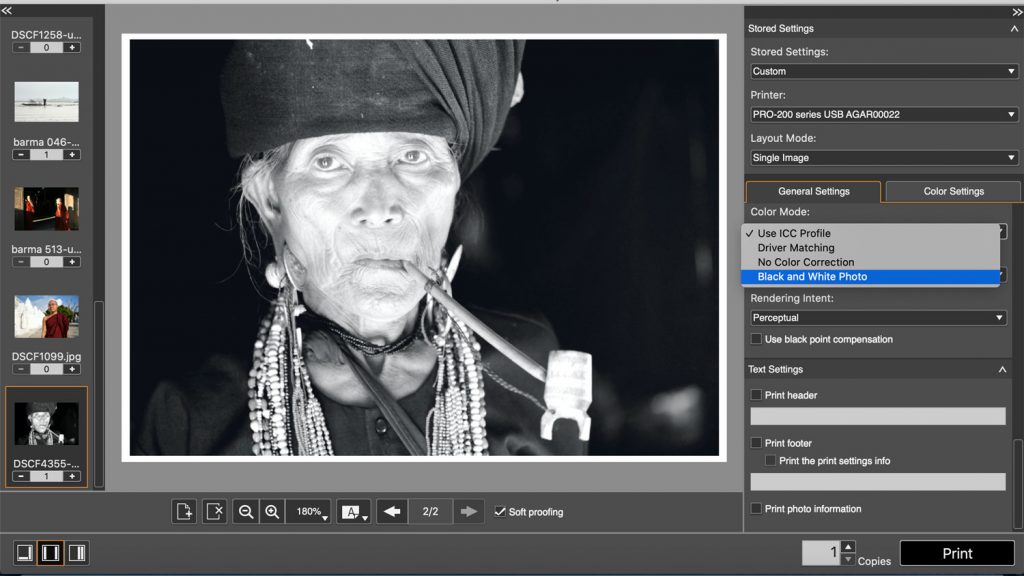Enable Use black point compensation
The width and height of the screenshot is (1024, 576).
click(x=757, y=339)
